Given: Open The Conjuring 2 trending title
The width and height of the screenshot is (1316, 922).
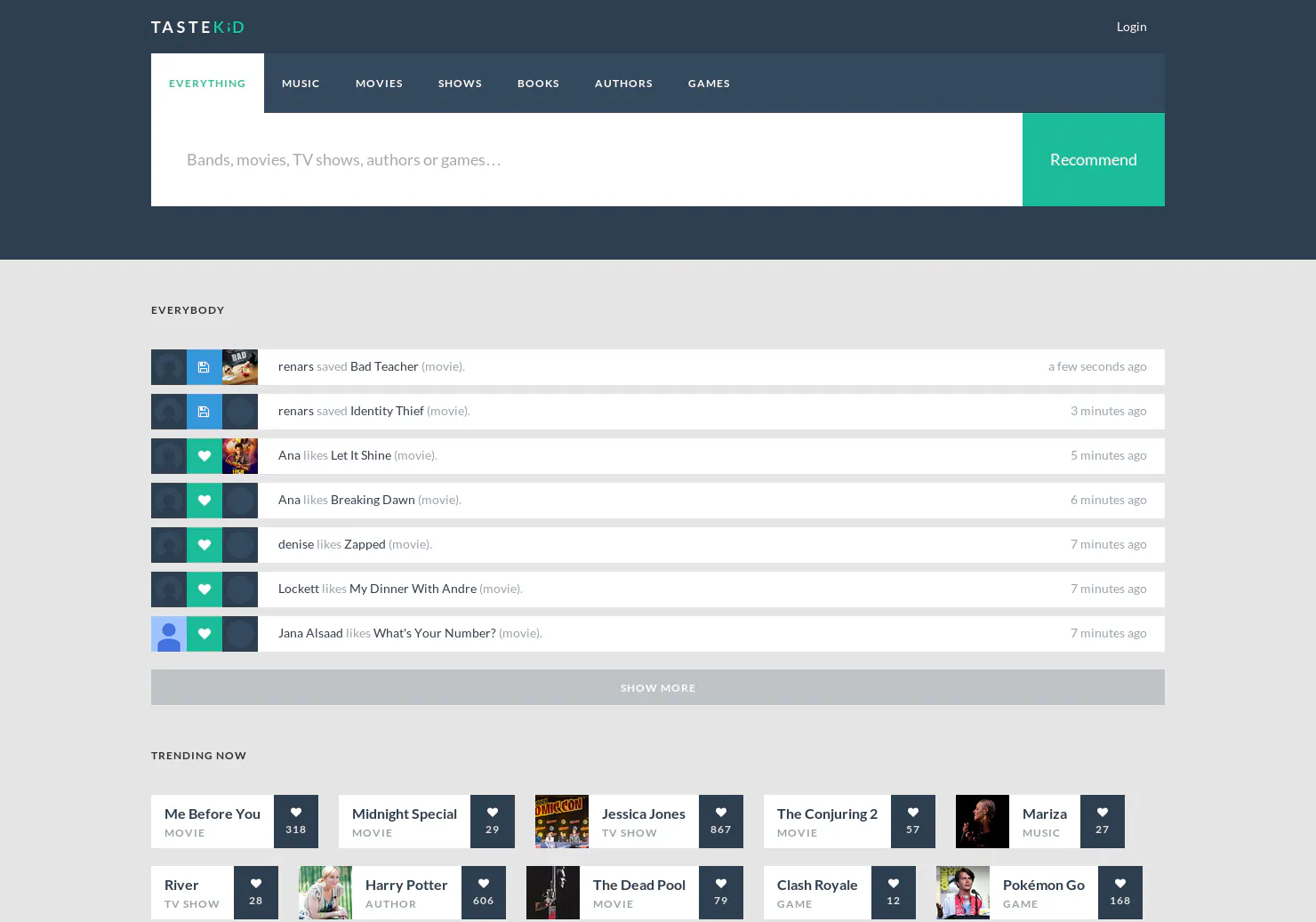Looking at the screenshot, I should click(827, 814).
